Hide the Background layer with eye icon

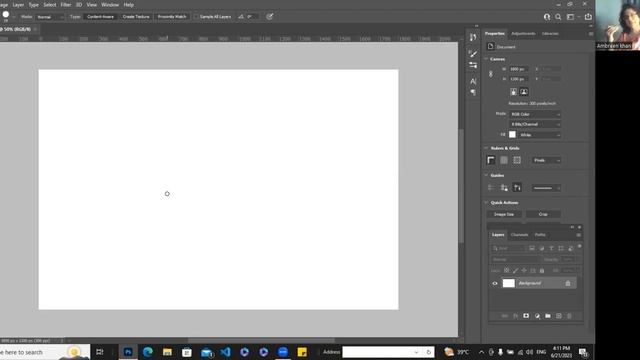pyautogui.click(x=495, y=283)
